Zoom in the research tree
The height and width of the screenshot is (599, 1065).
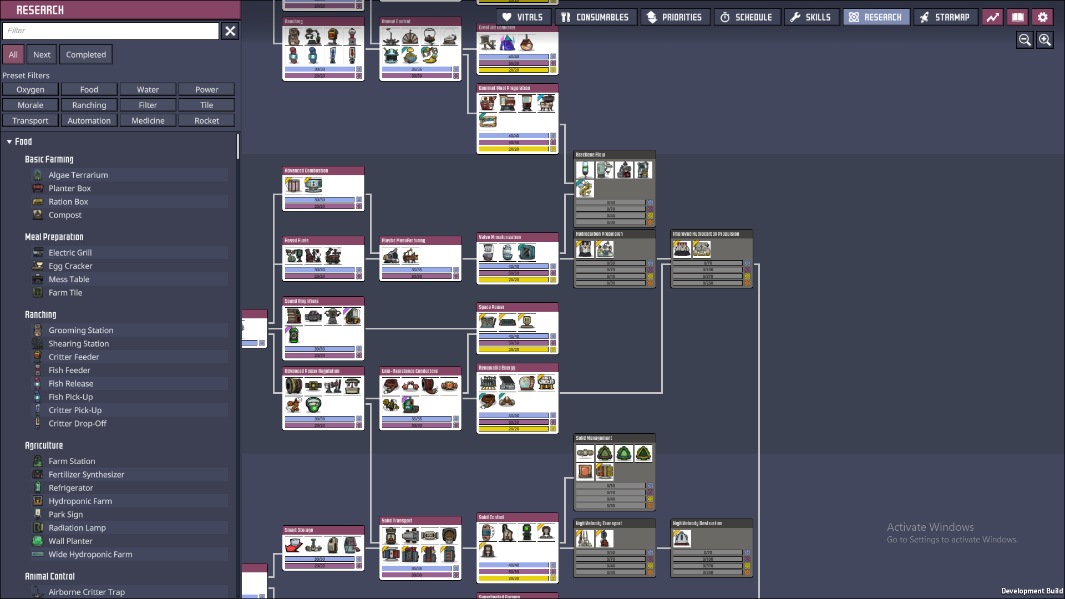tap(1045, 40)
